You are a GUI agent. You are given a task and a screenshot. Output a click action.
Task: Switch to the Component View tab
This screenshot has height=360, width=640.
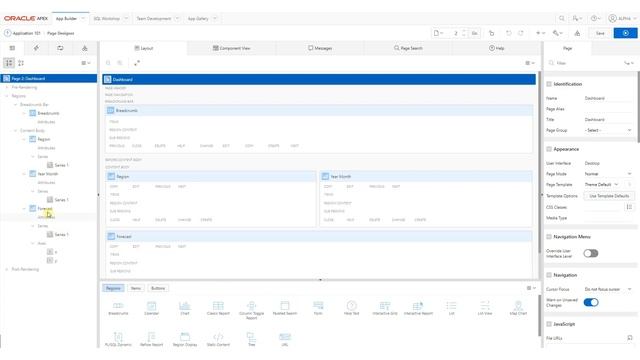point(231,48)
